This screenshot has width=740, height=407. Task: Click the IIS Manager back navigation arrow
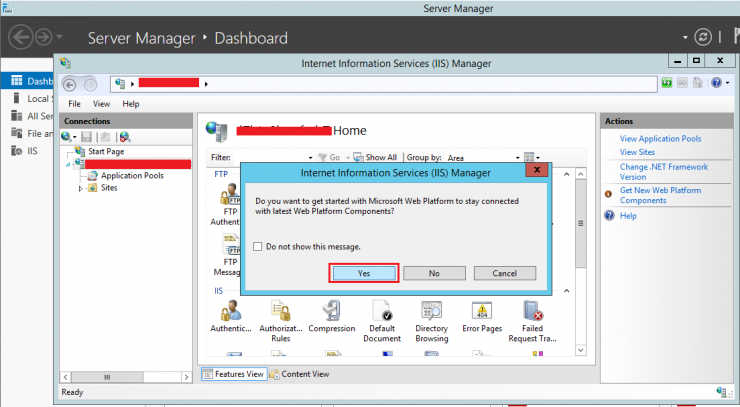tap(69, 85)
